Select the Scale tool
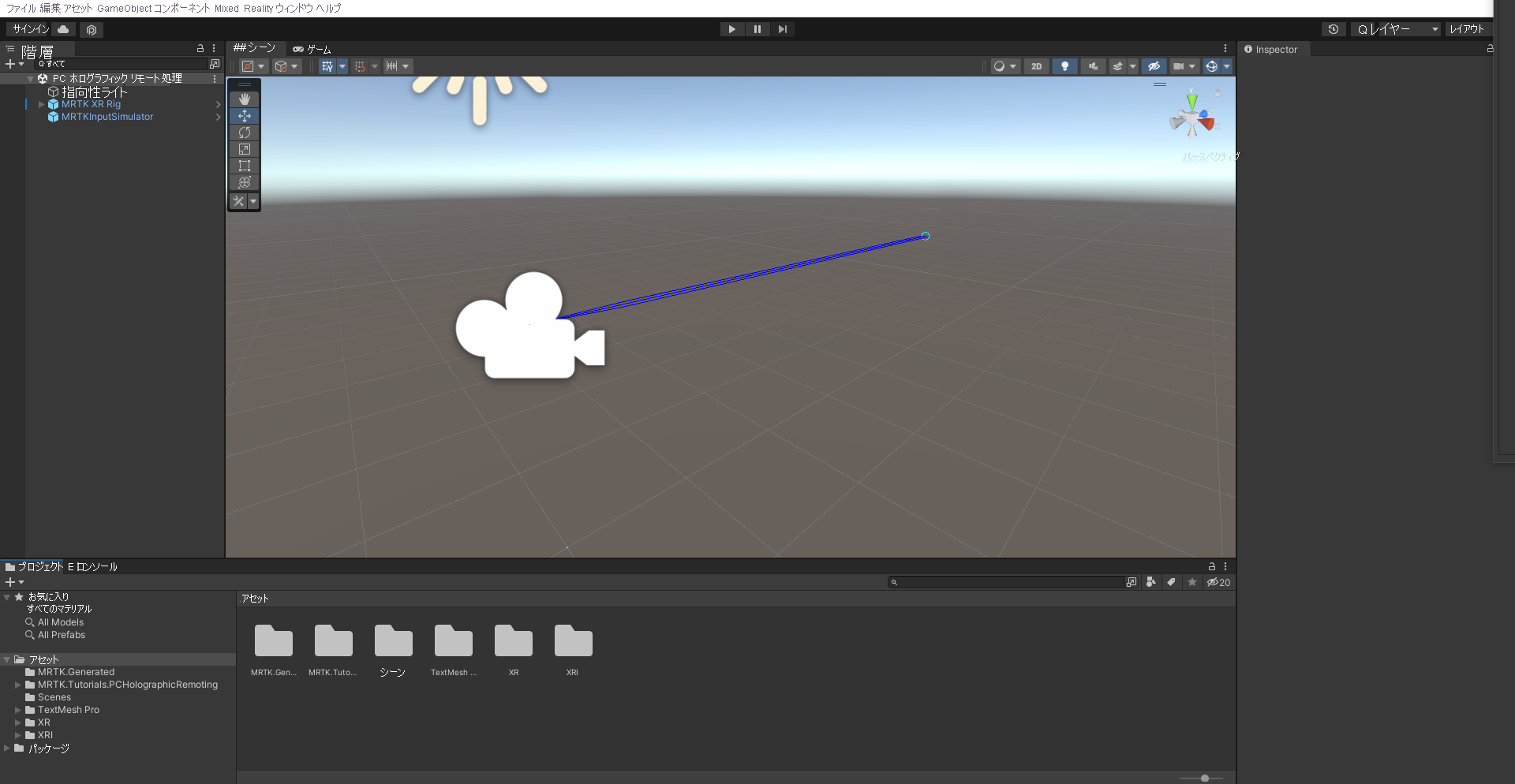 coord(244,149)
